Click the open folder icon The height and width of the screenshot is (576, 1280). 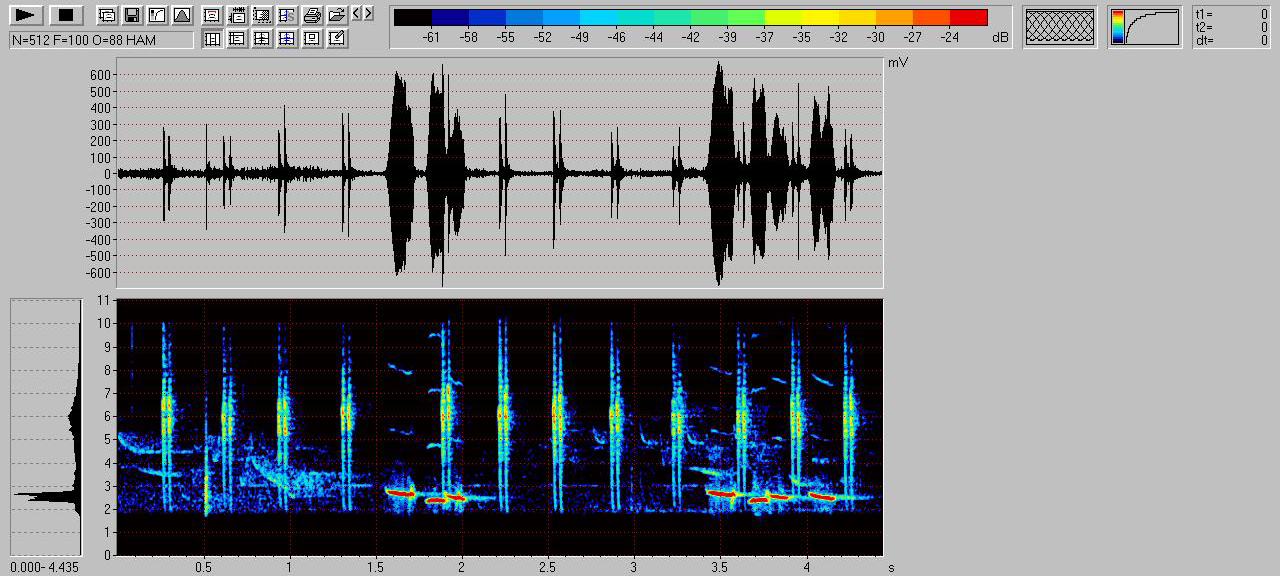coord(337,15)
